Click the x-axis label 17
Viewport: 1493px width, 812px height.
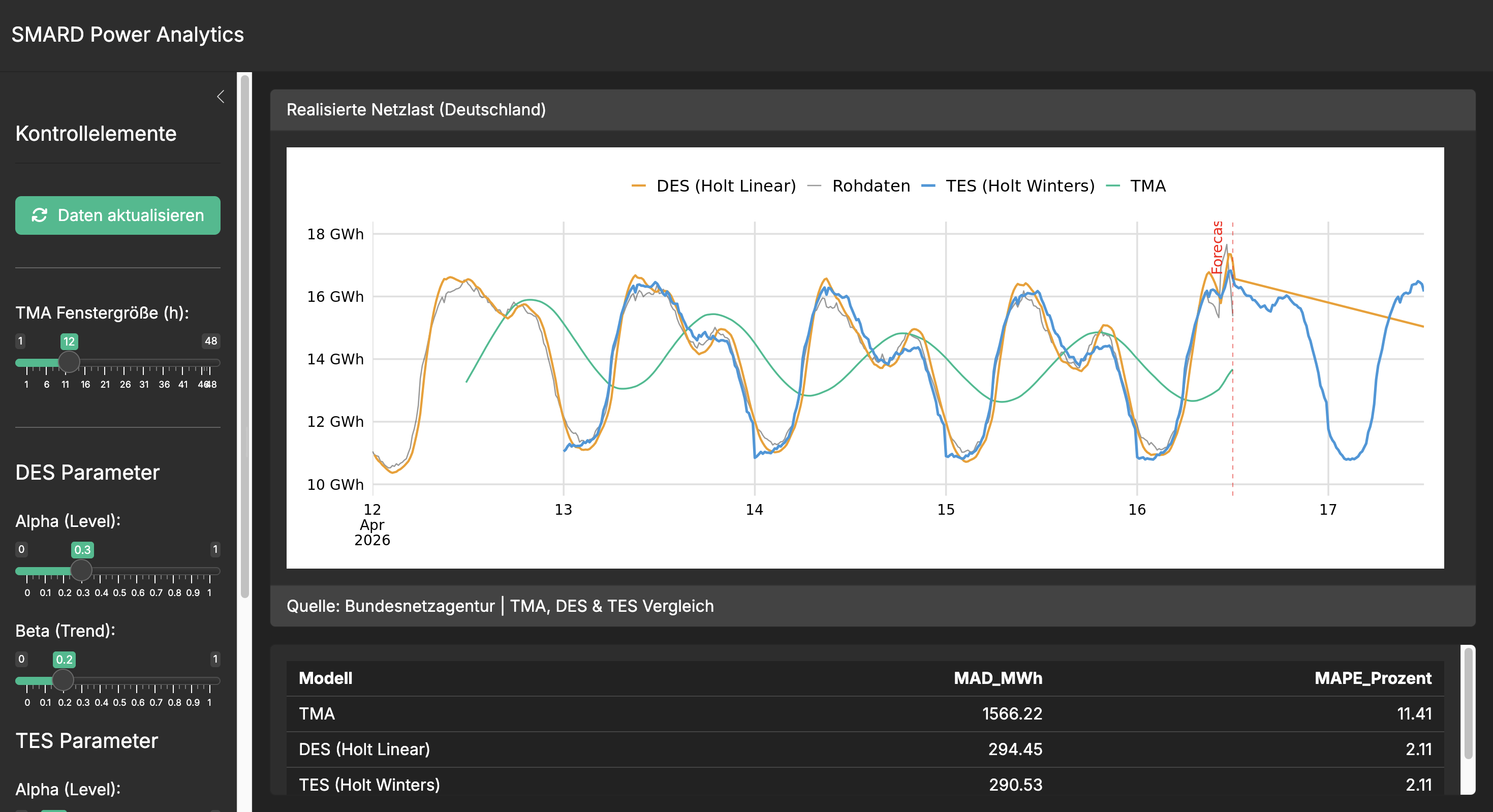(1328, 510)
